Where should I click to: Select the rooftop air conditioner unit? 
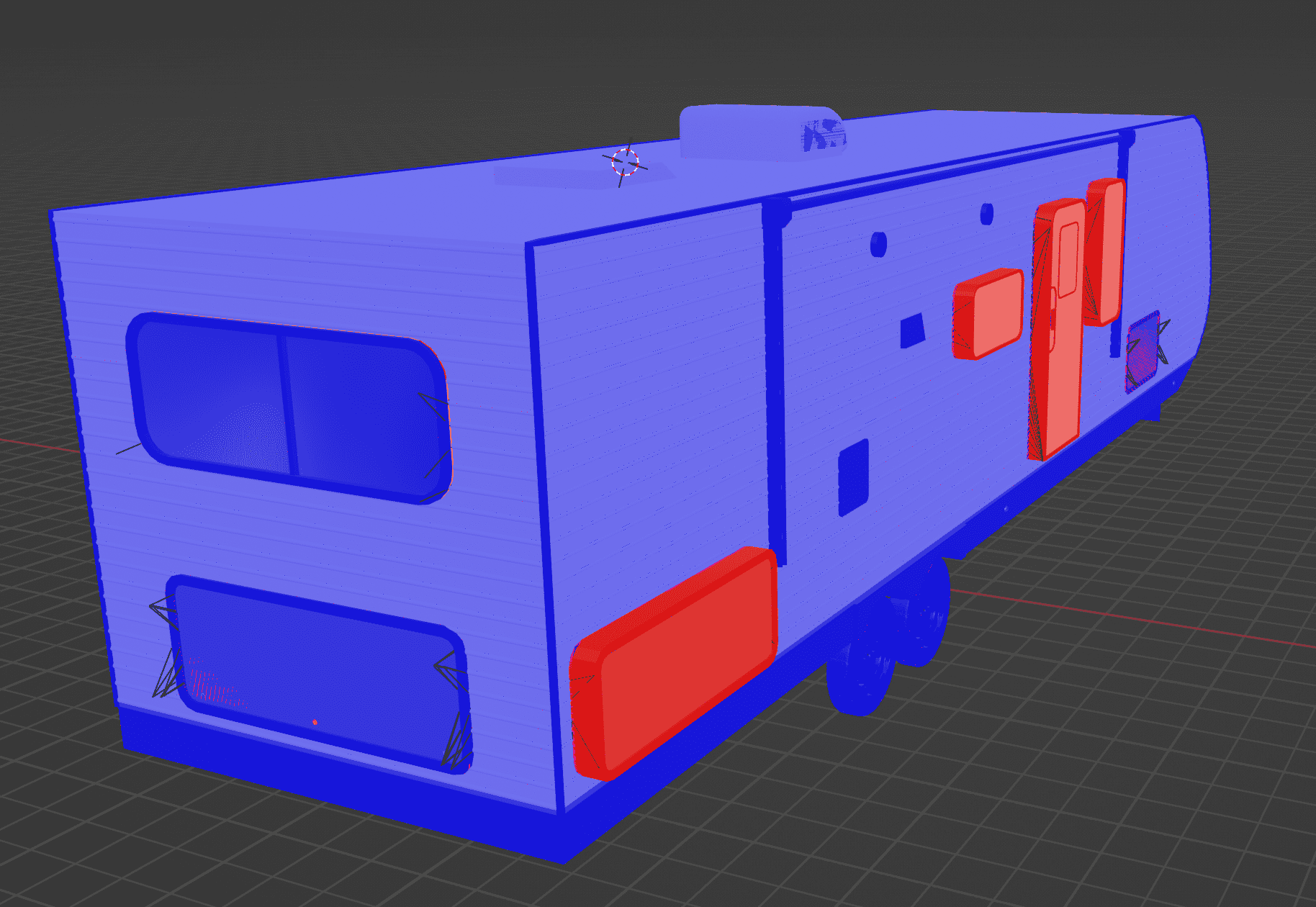(763, 132)
